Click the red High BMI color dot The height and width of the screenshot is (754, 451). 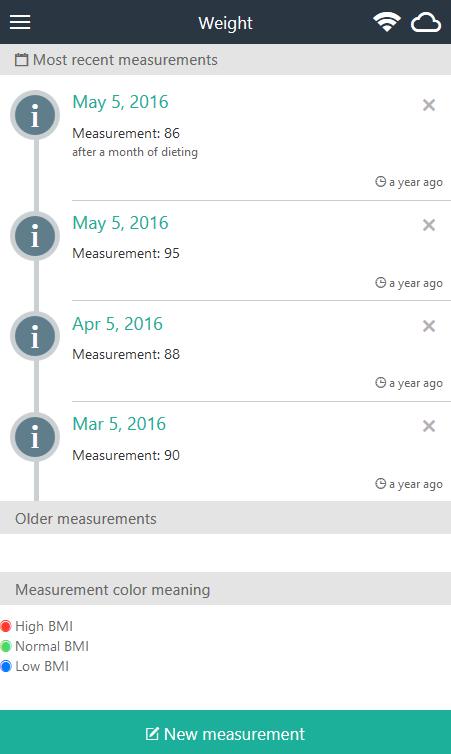tap(6, 626)
